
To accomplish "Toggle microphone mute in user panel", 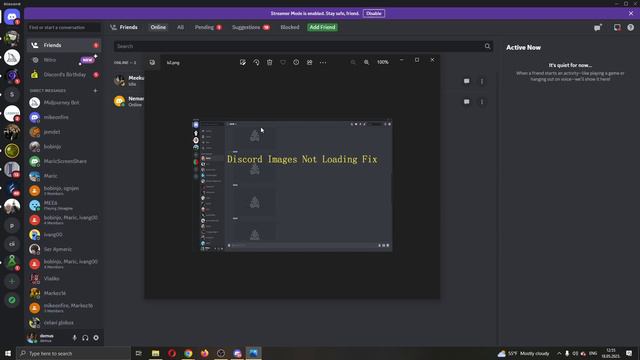I will coord(74,338).
